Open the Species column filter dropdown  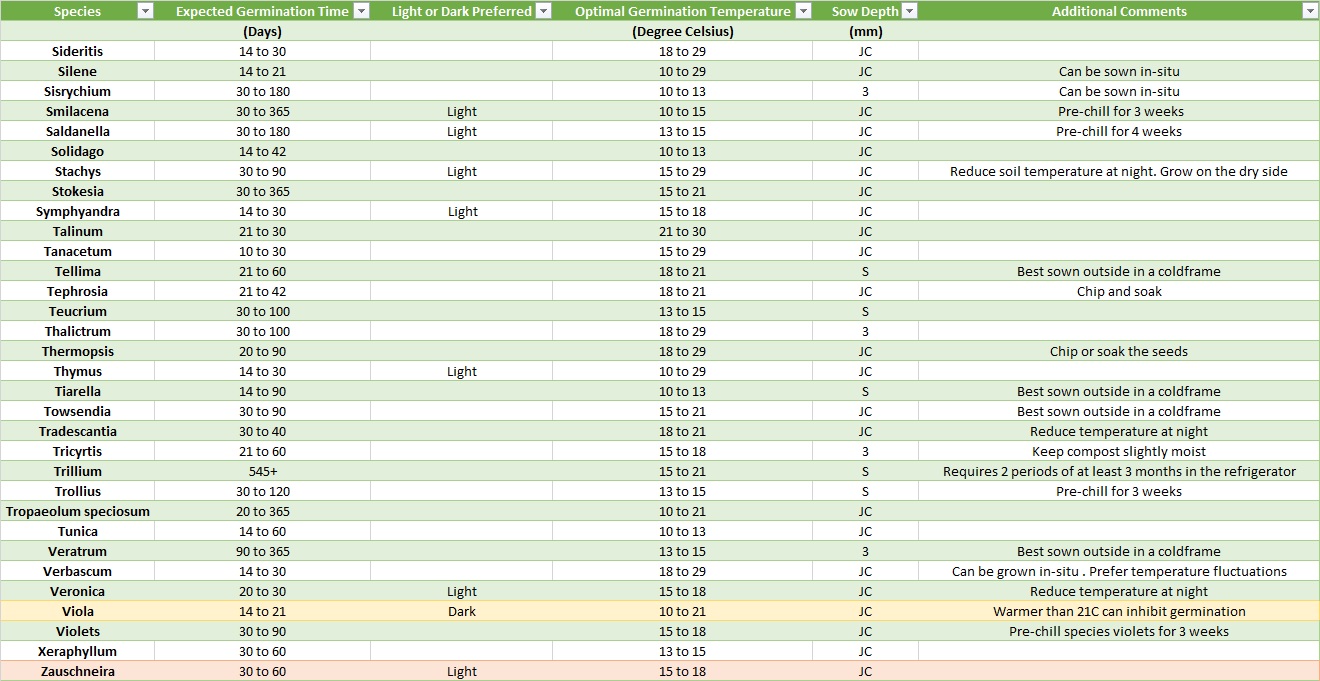[145, 11]
